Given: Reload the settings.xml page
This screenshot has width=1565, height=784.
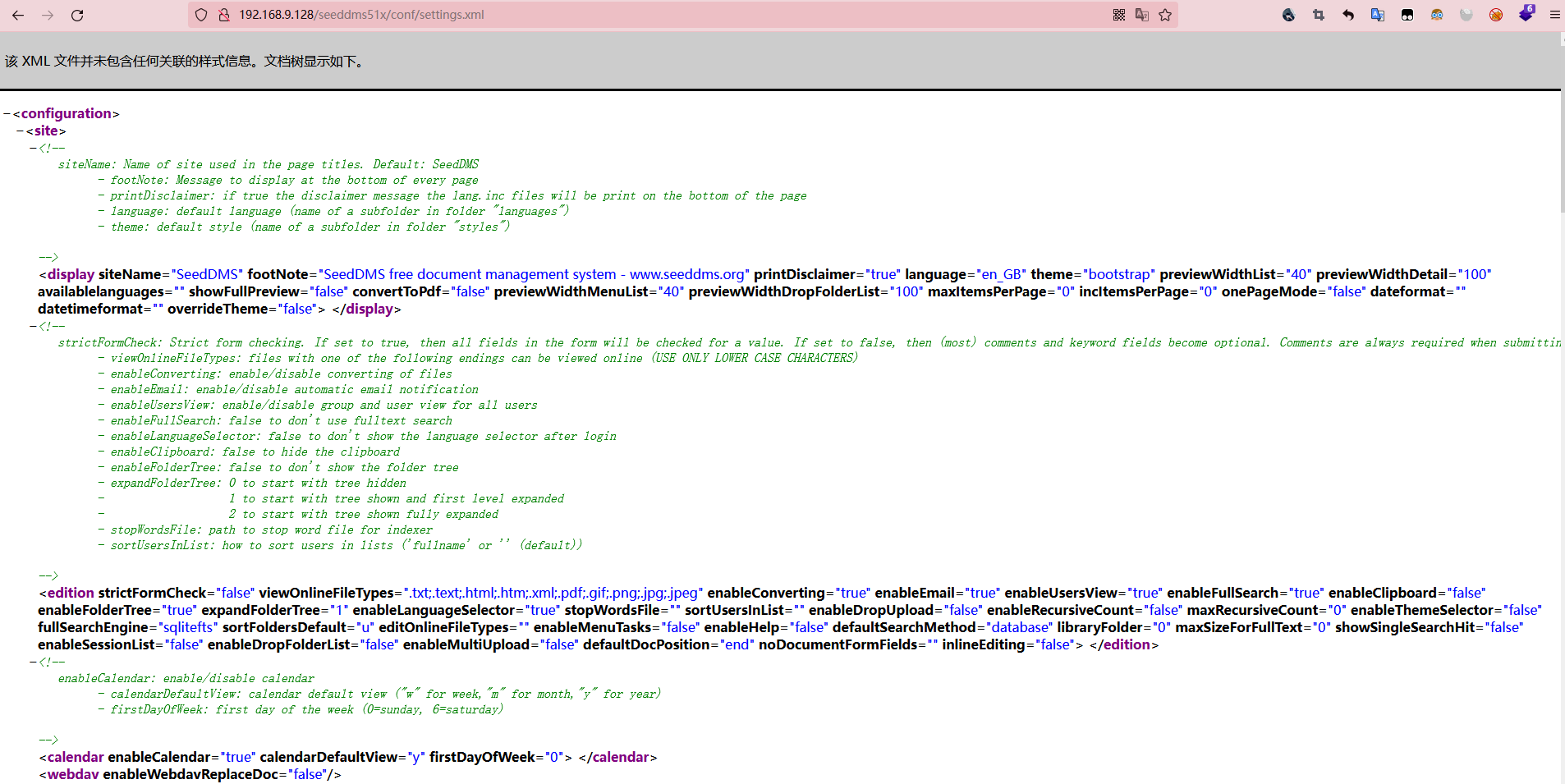Looking at the screenshot, I should (x=77, y=15).
